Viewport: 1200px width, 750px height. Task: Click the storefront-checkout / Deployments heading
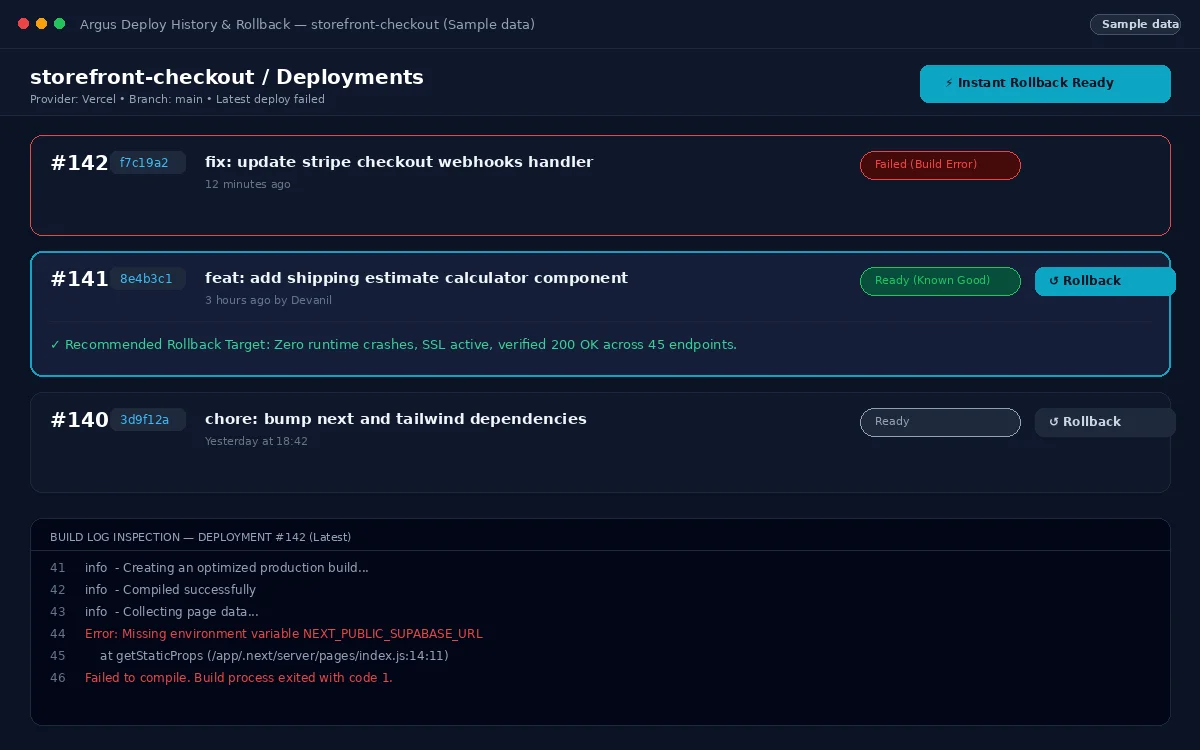pos(227,77)
